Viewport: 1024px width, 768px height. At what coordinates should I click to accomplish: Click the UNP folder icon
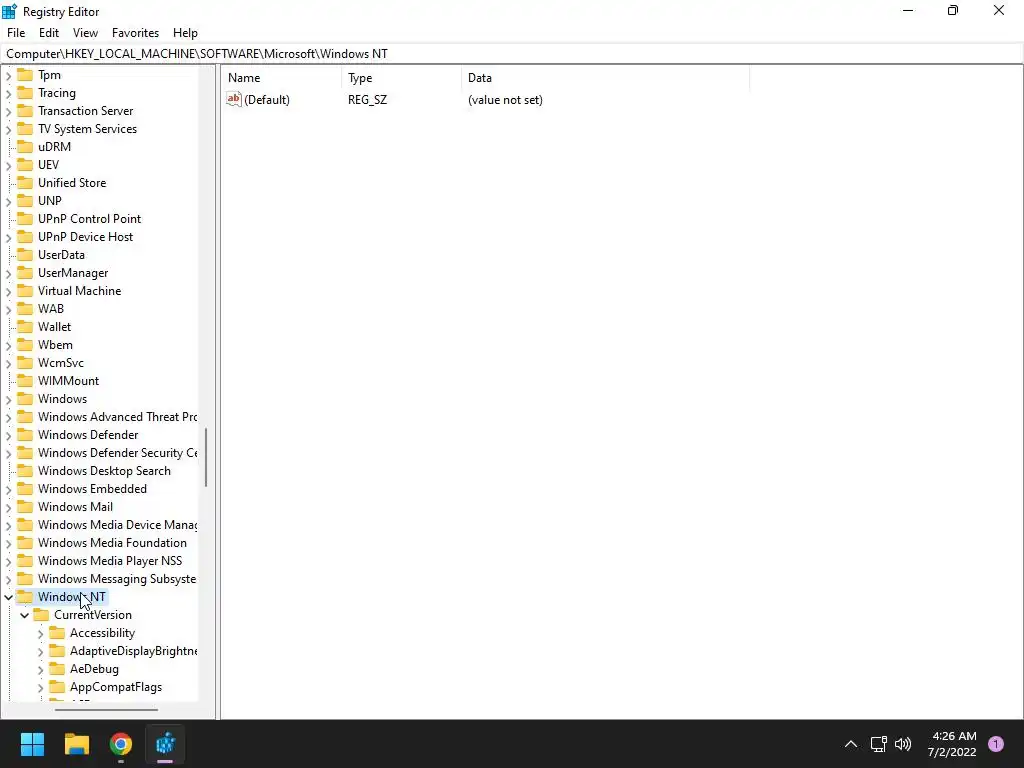pos(25,200)
